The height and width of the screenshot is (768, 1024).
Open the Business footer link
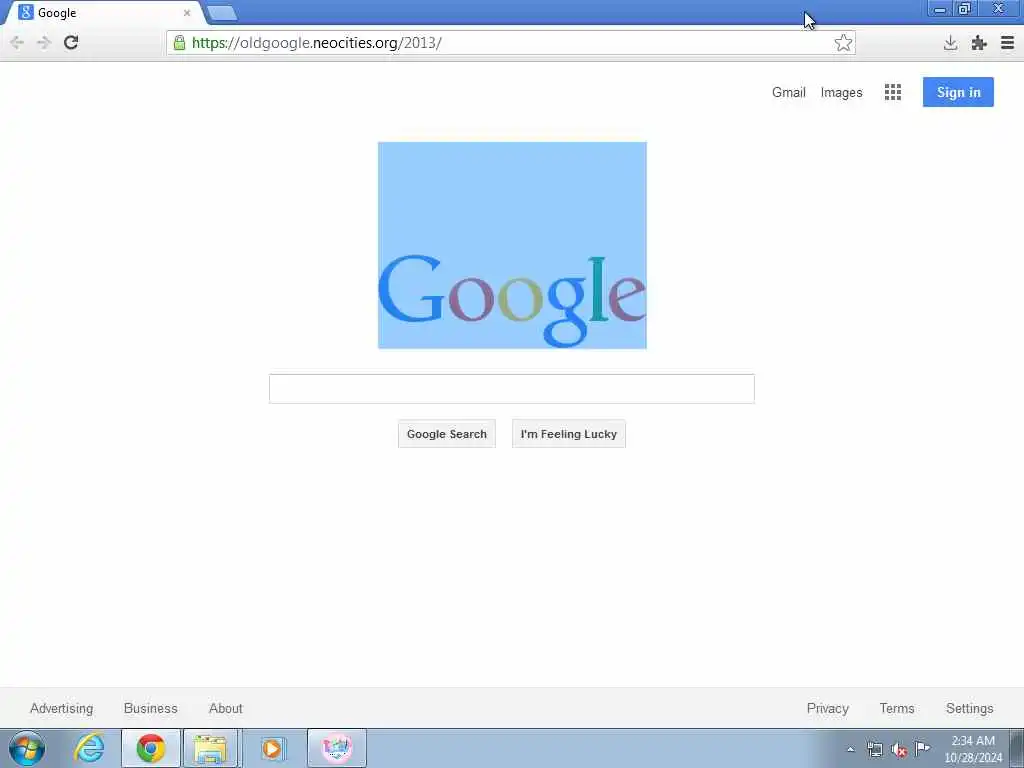[x=150, y=708]
